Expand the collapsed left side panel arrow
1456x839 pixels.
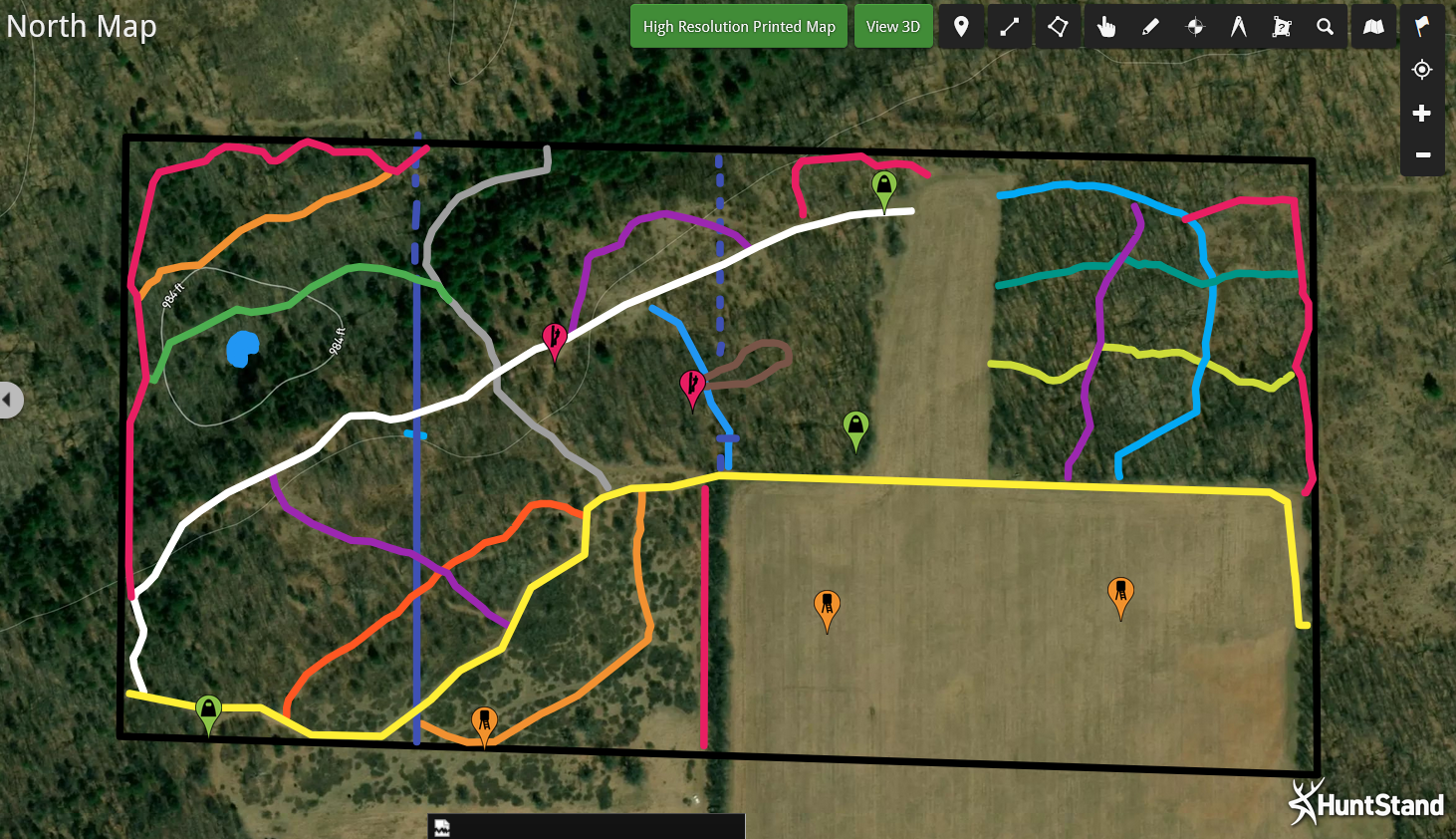[9, 401]
